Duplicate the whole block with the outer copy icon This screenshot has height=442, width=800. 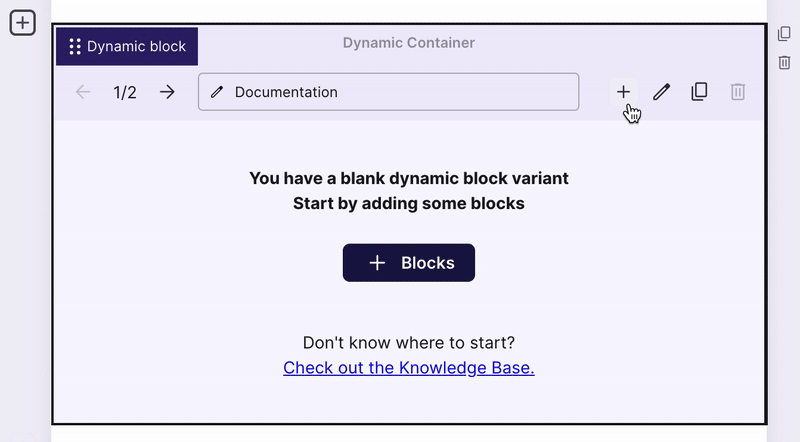pos(784,34)
